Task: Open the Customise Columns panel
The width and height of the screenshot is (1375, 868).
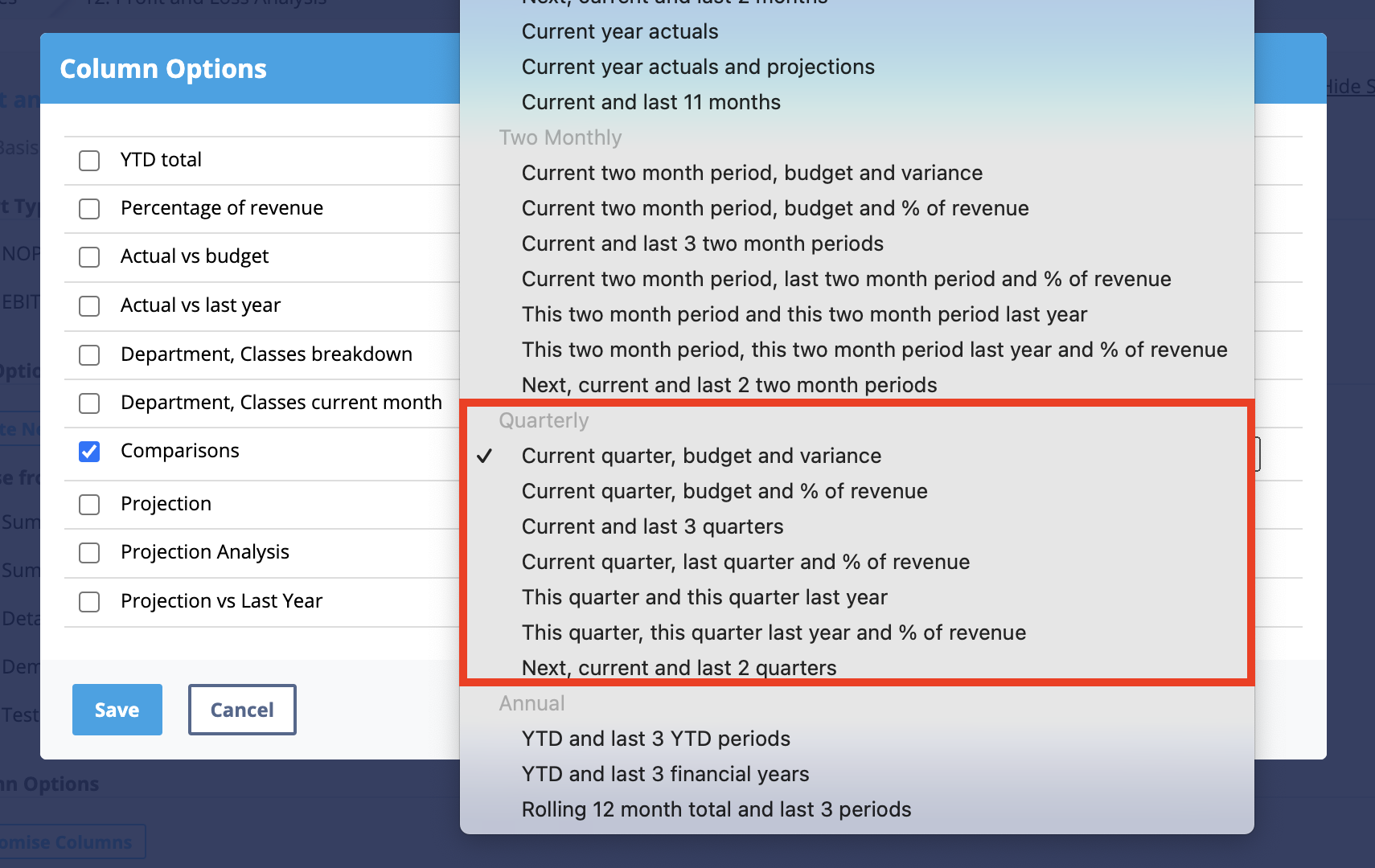Action: tap(66, 841)
